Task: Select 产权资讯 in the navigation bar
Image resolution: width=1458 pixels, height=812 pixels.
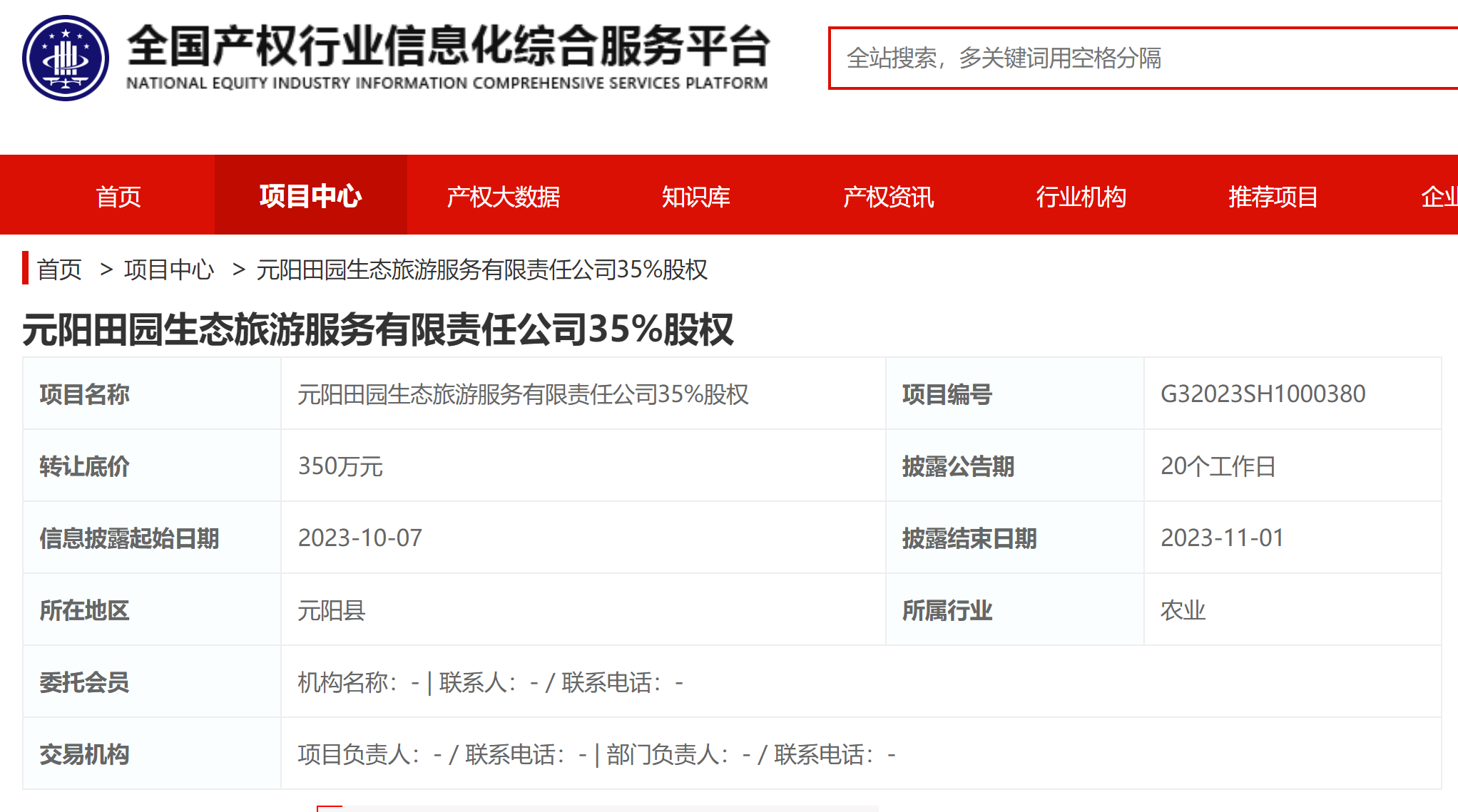Action: coord(888,196)
